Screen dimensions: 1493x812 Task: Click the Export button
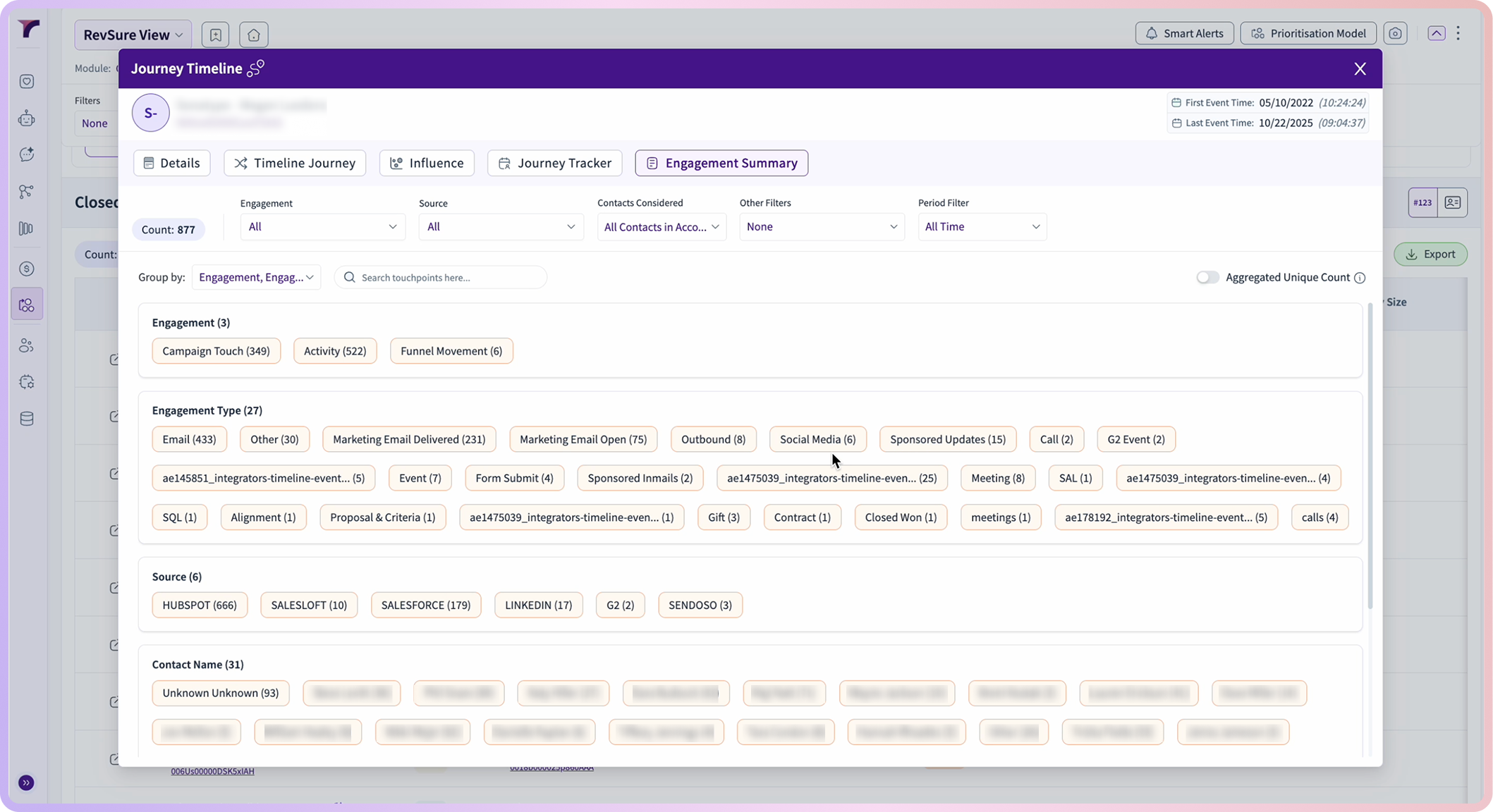coord(1430,254)
